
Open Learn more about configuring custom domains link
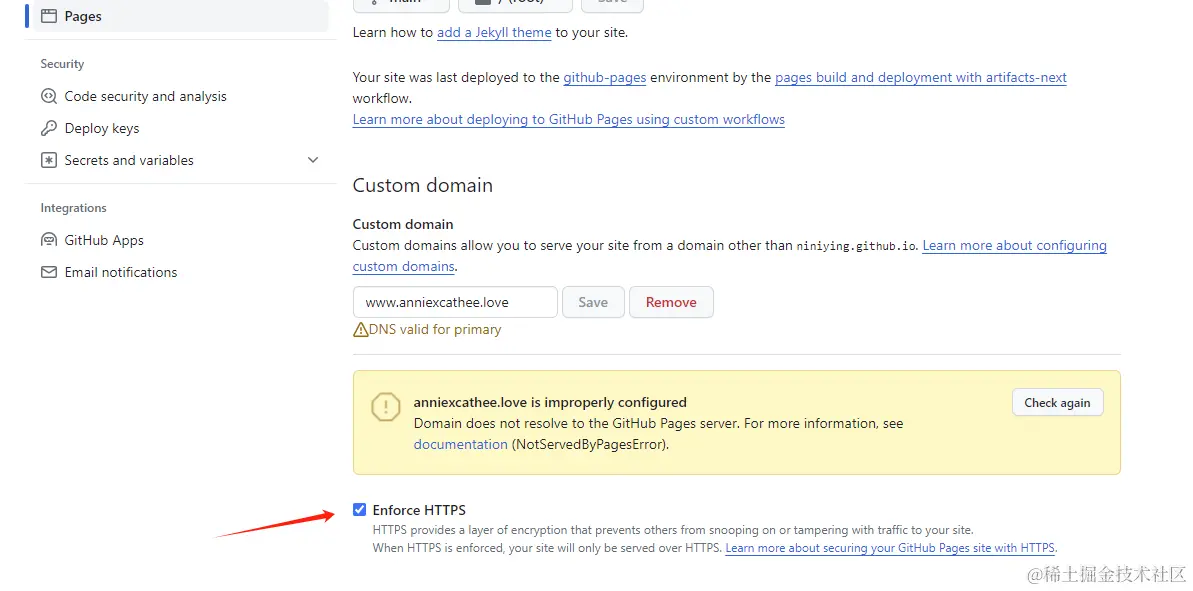1014,246
